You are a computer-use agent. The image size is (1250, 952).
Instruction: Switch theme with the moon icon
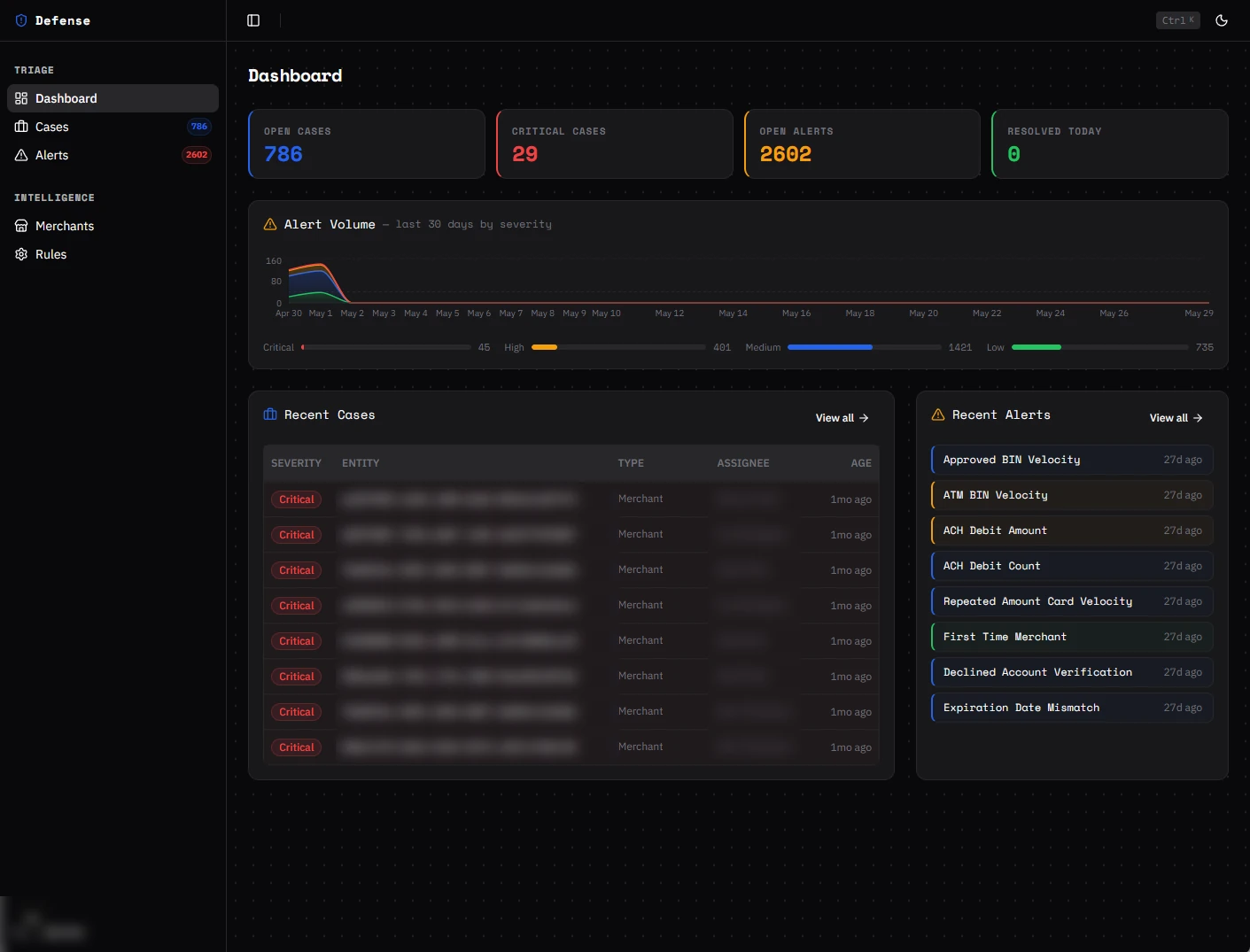click(1222, 20)
